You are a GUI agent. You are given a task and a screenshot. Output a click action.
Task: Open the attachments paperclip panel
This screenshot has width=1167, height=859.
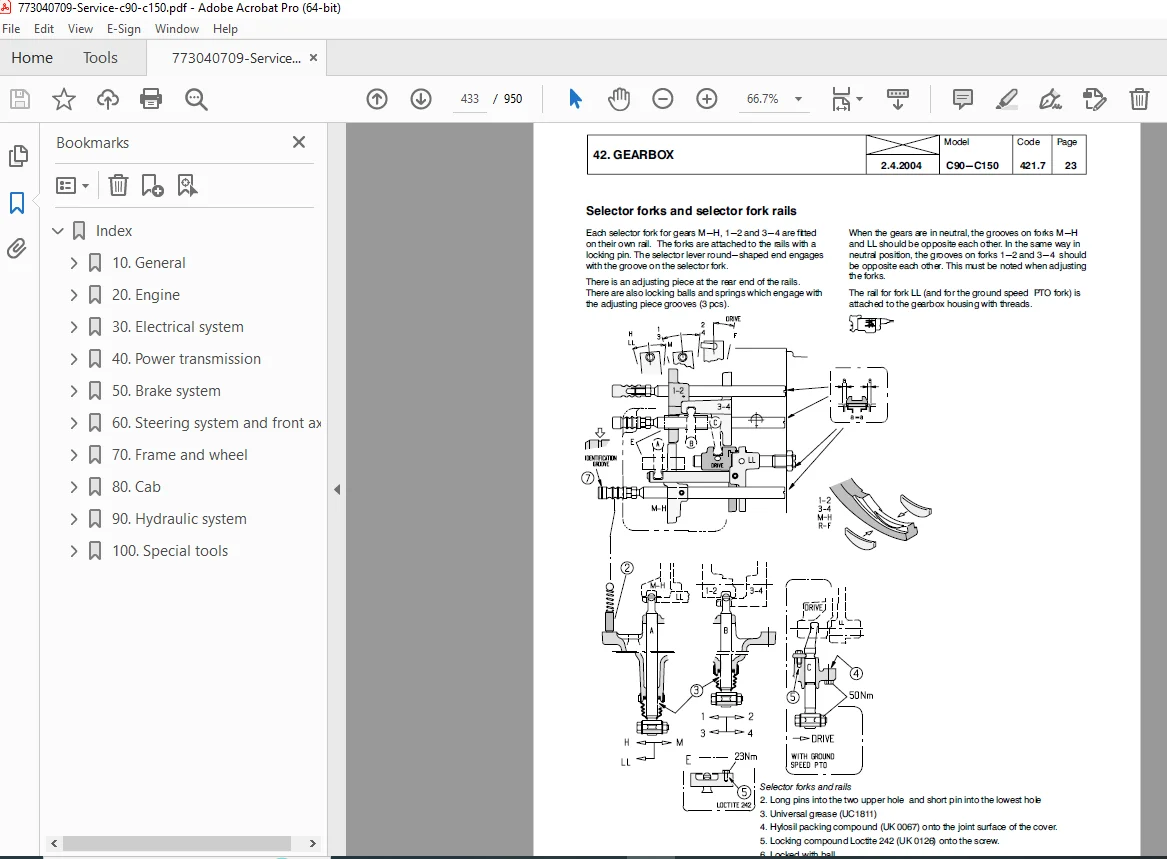(x=17, y=249)
